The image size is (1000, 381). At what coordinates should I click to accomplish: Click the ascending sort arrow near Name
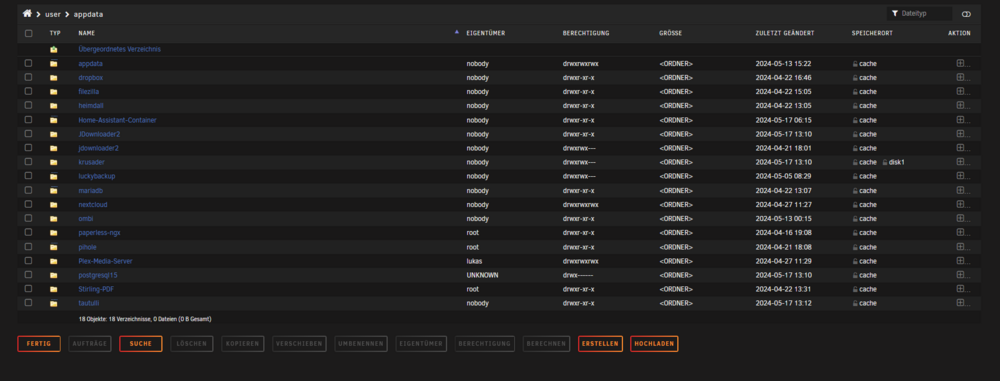pyautogui.click(x=456, y=32)
